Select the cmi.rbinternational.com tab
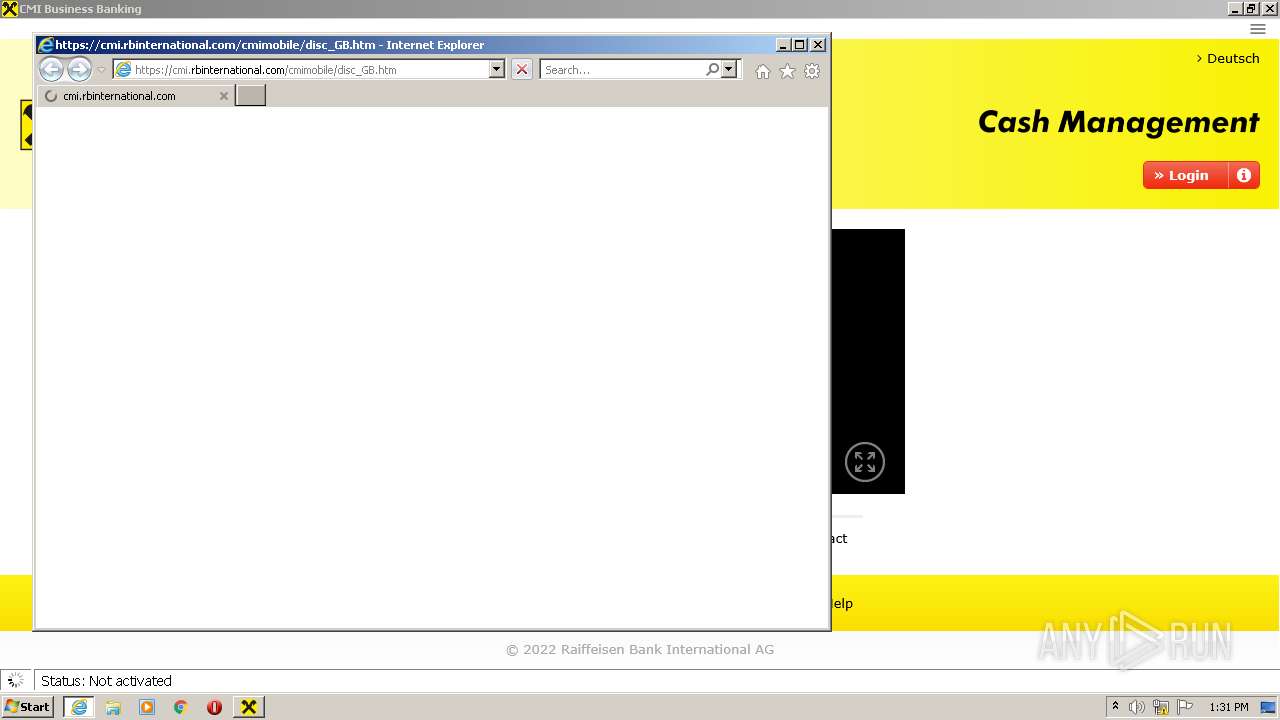1280x720 pixels. tap(135, 96)
